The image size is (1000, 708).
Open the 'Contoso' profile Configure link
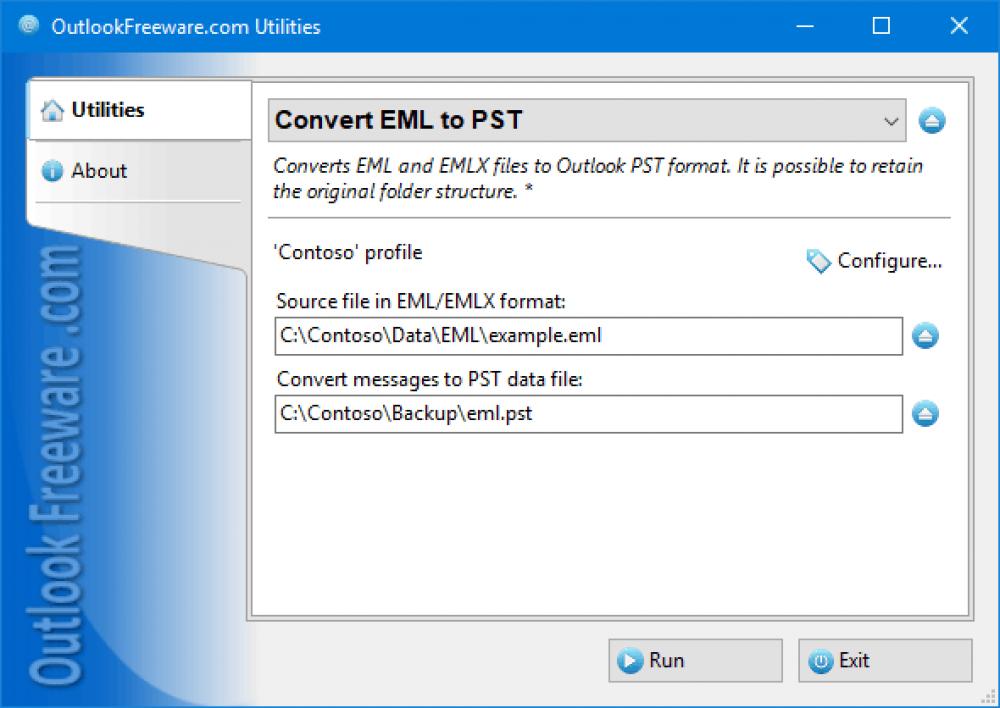click(888, 261)
